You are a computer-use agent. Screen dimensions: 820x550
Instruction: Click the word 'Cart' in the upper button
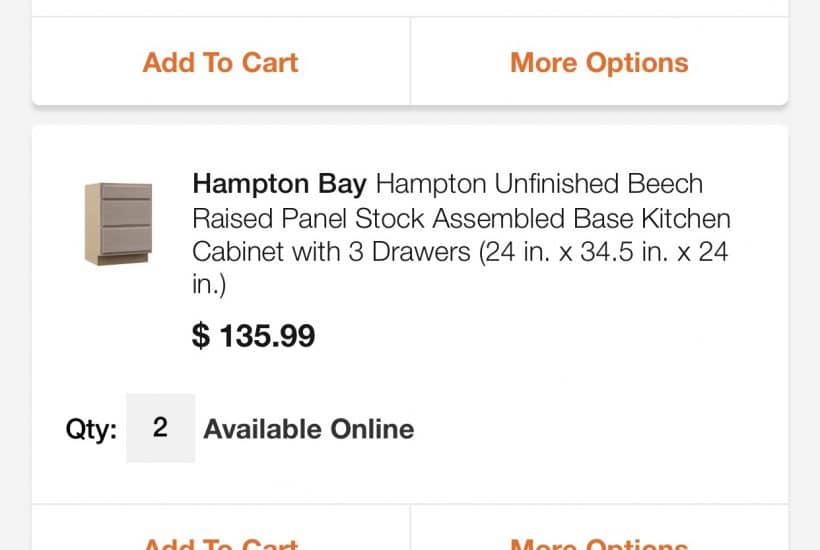pos(269,62)
